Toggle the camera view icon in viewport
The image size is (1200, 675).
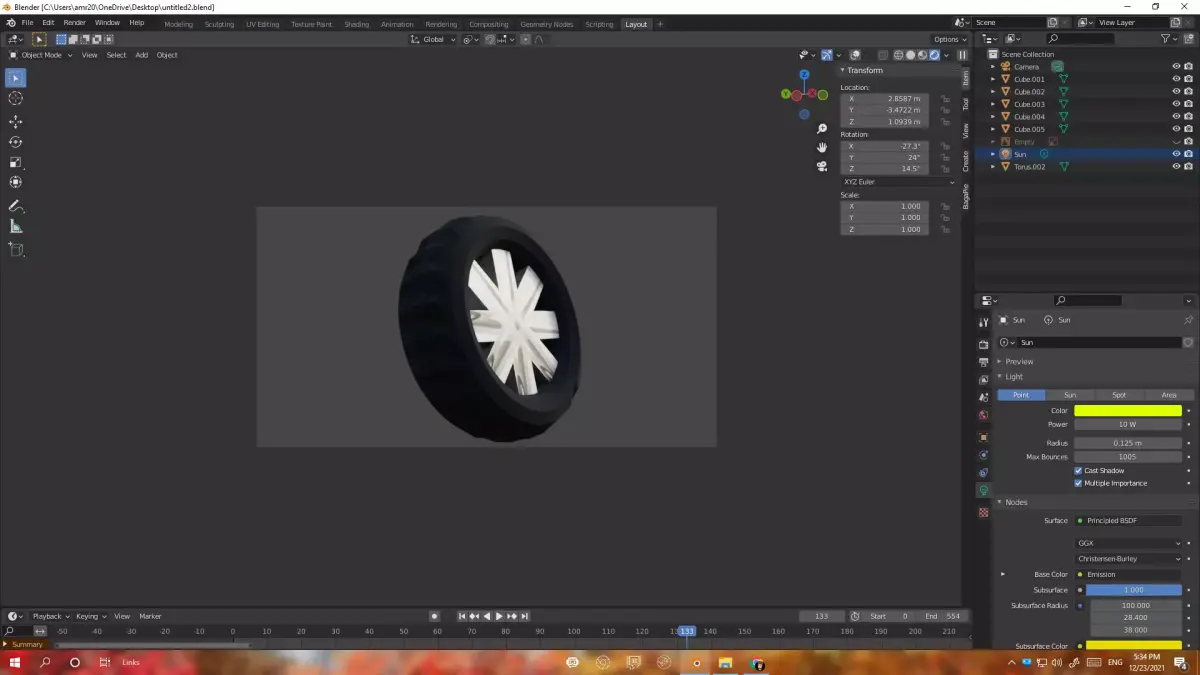pos(822,166)
